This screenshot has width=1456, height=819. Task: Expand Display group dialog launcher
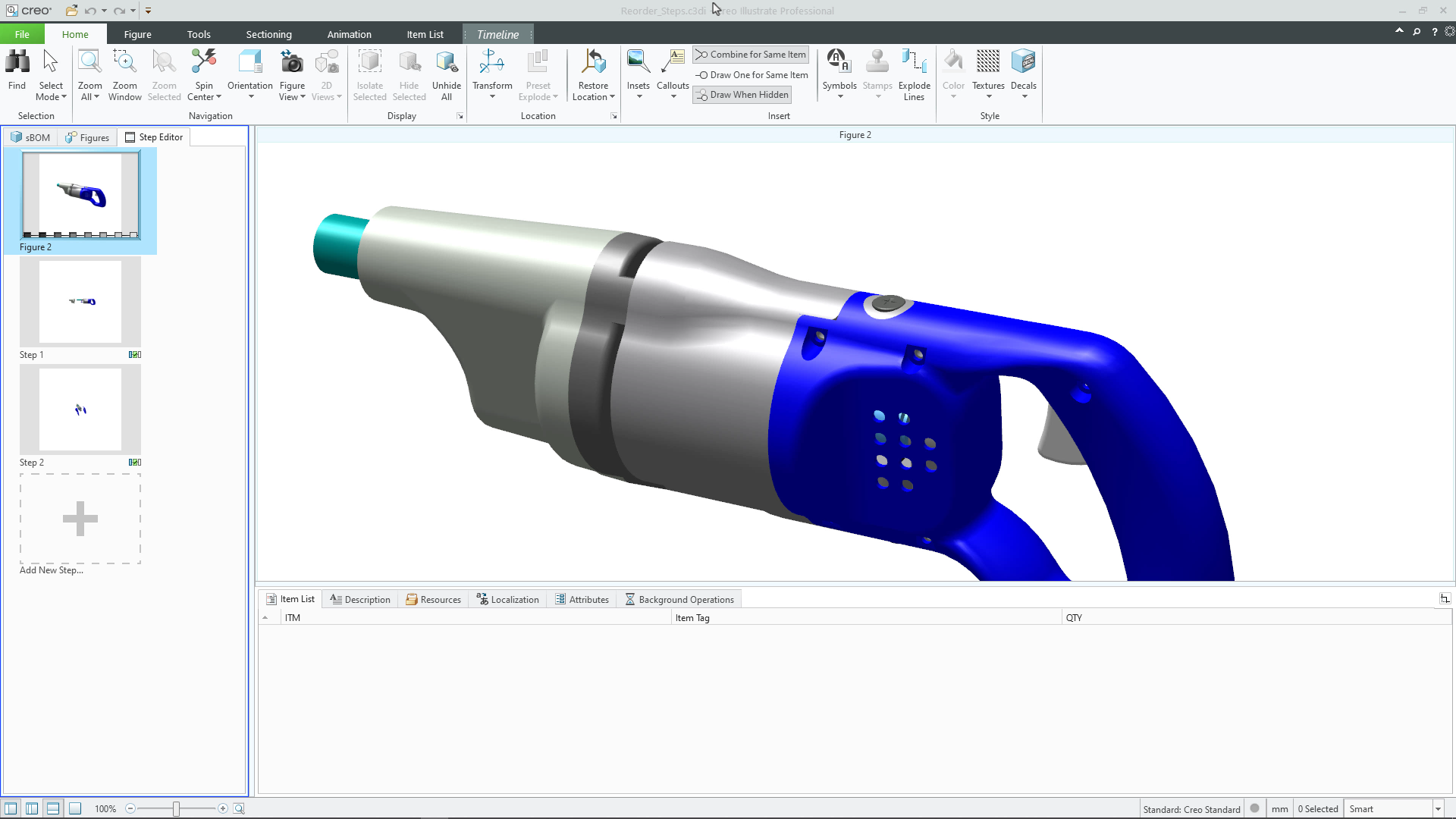click(x=460, y=116)
